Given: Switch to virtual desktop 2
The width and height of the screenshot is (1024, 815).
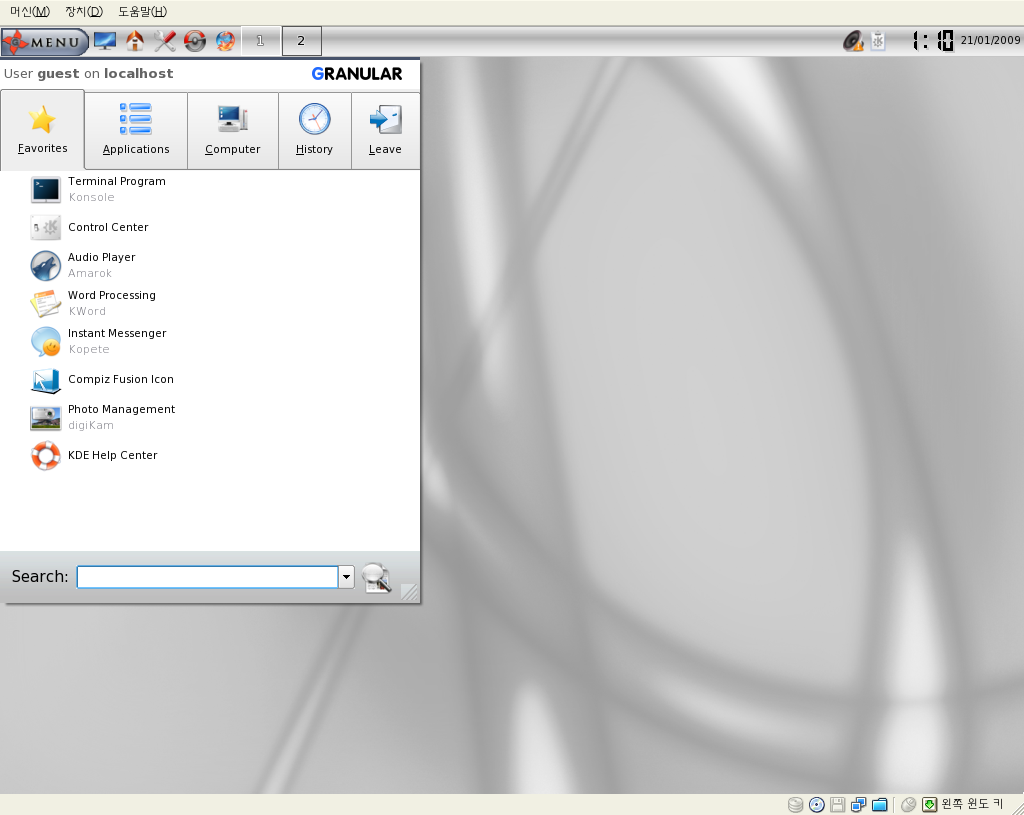Looking at the screenshot, I should coord(301,41).
